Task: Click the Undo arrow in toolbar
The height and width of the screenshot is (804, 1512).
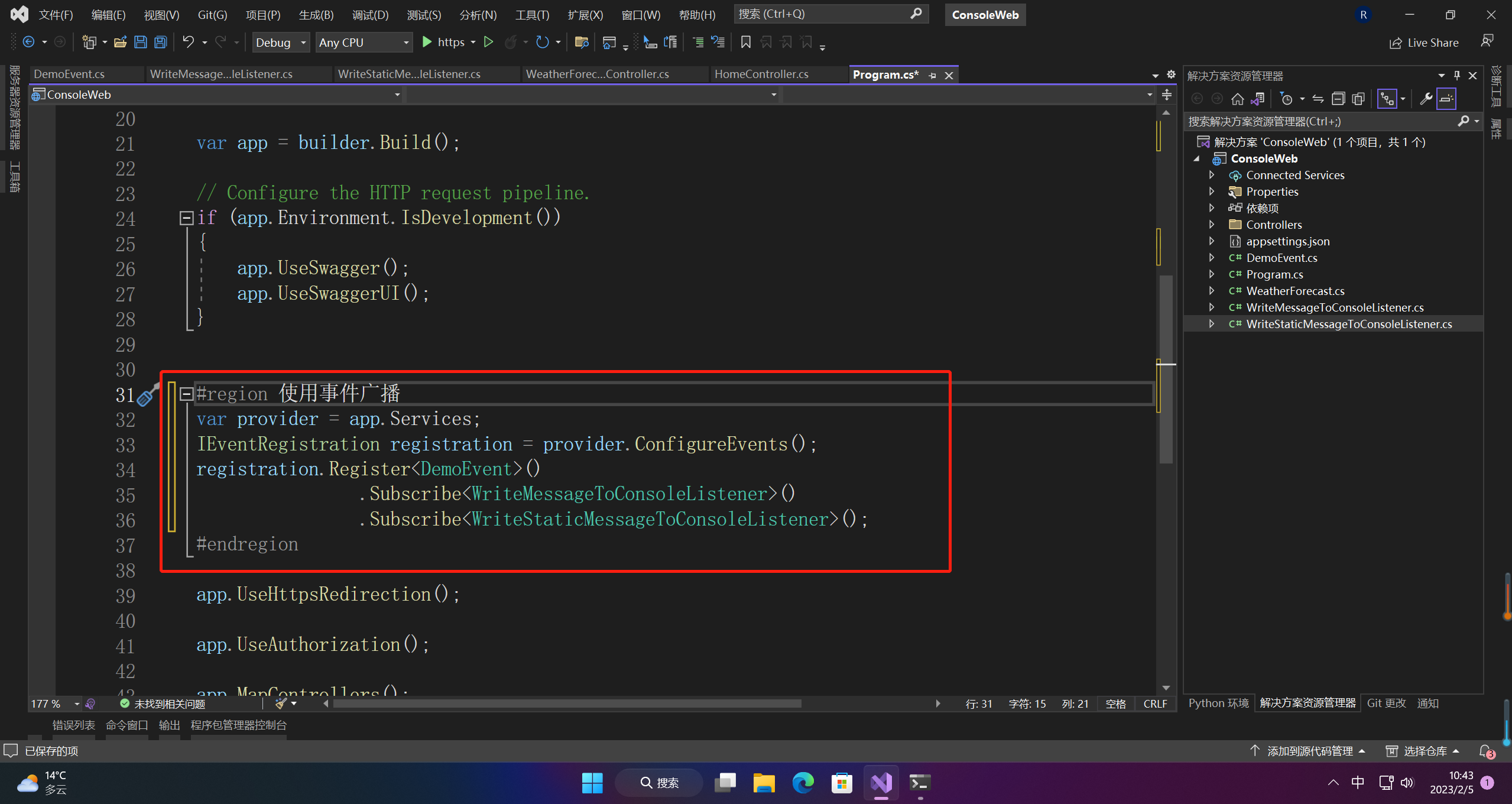Action: point(188,42)
